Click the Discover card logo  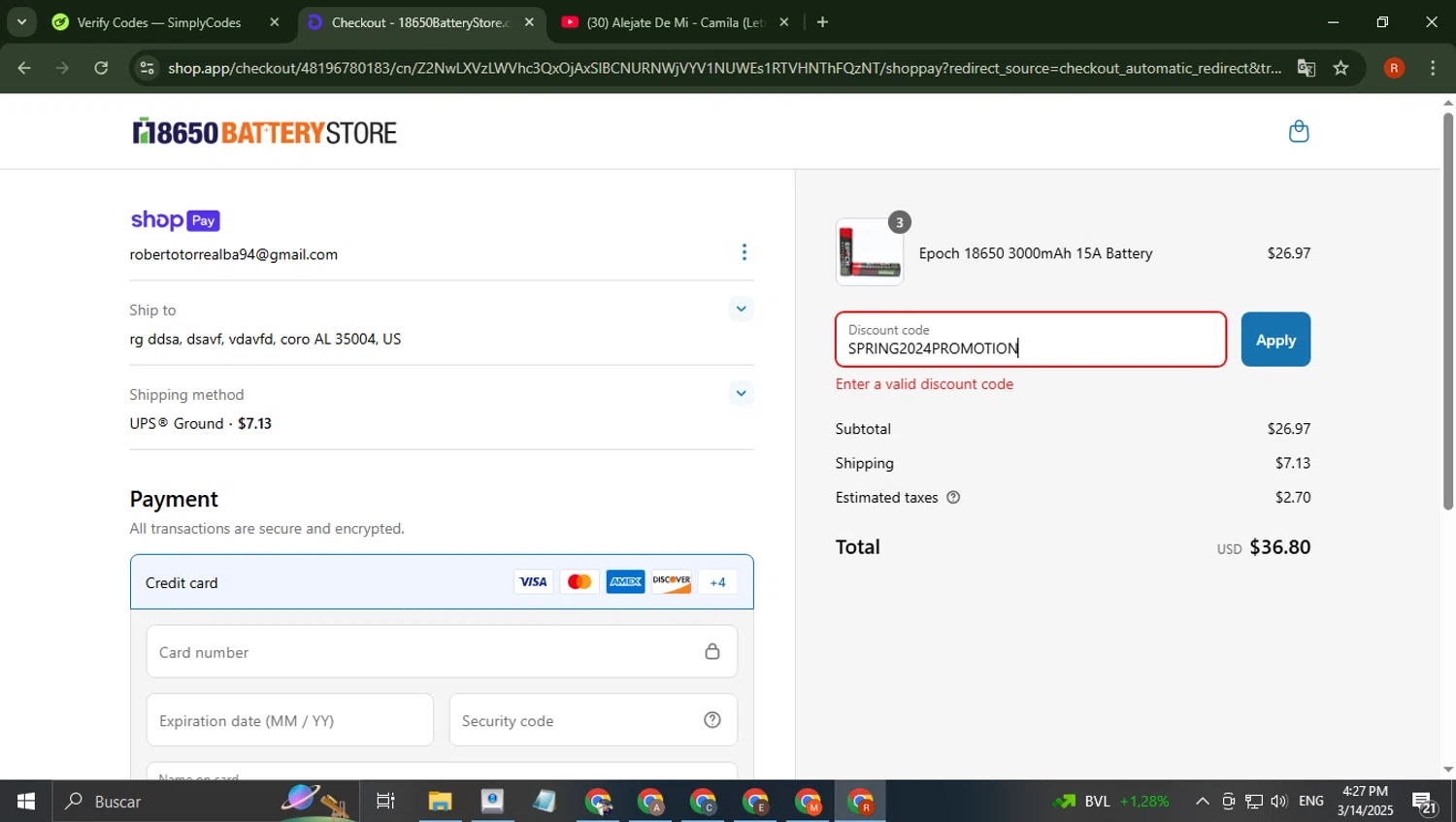[x=672, y=582]
